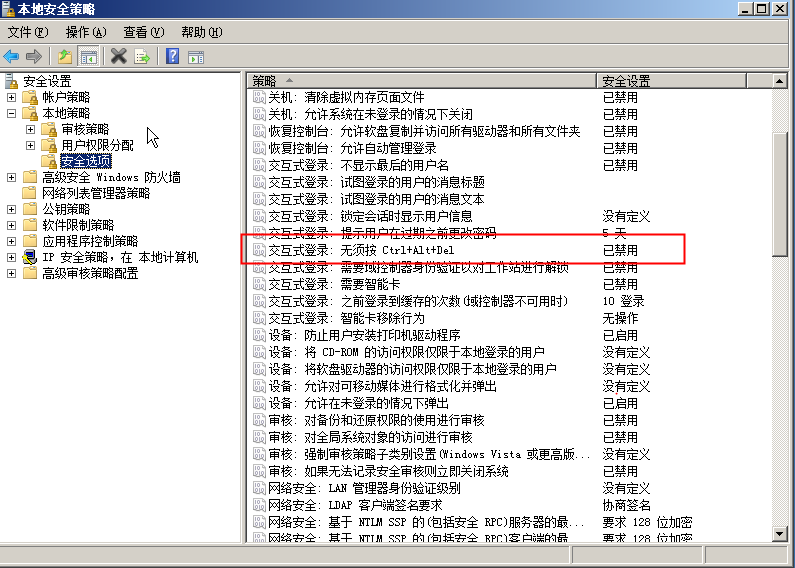Click the vertical scrollbar down arrow
Screen dimensions: 795x568
780,535
